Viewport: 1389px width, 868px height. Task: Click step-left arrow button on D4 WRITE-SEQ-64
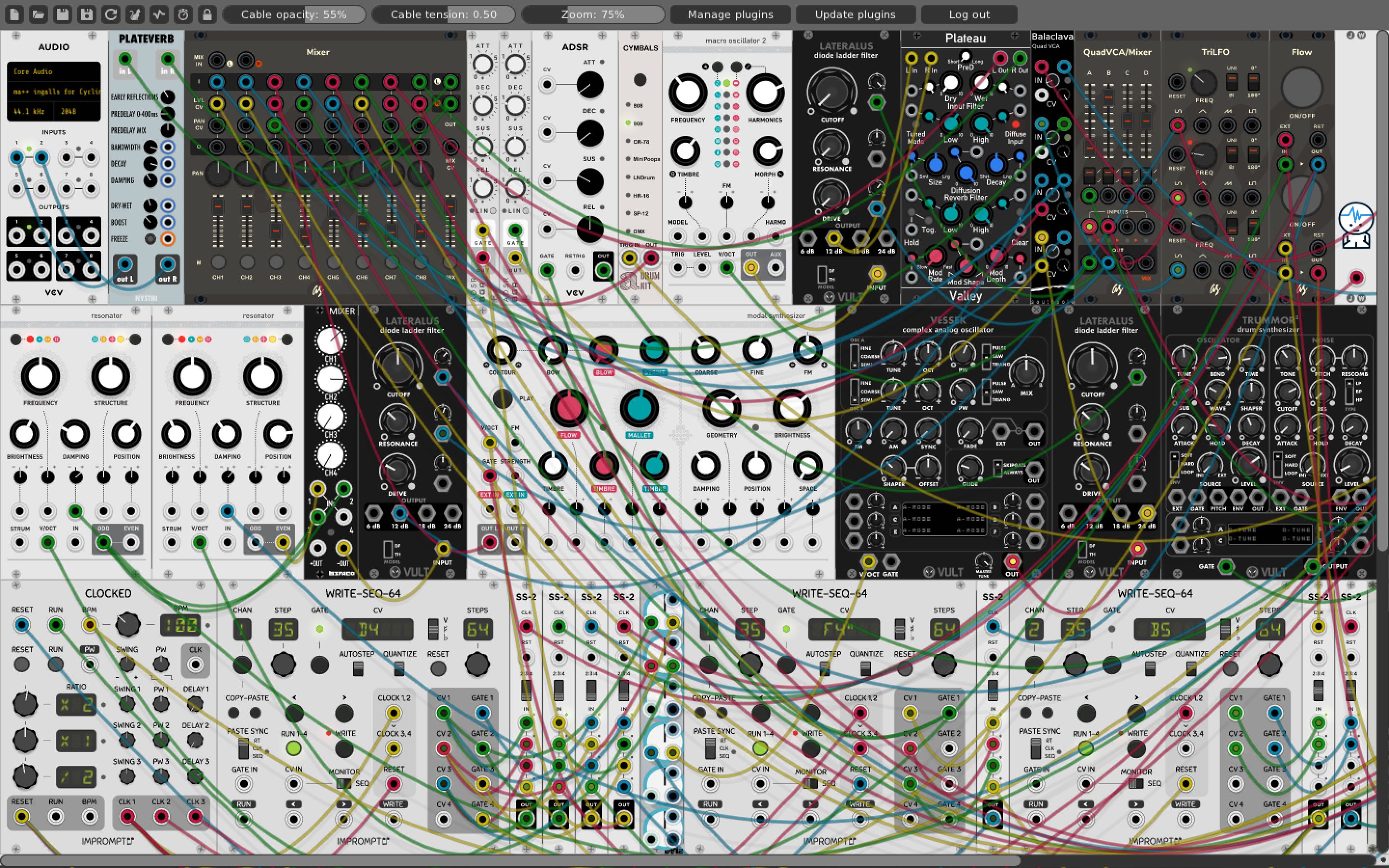click(295, 713)
